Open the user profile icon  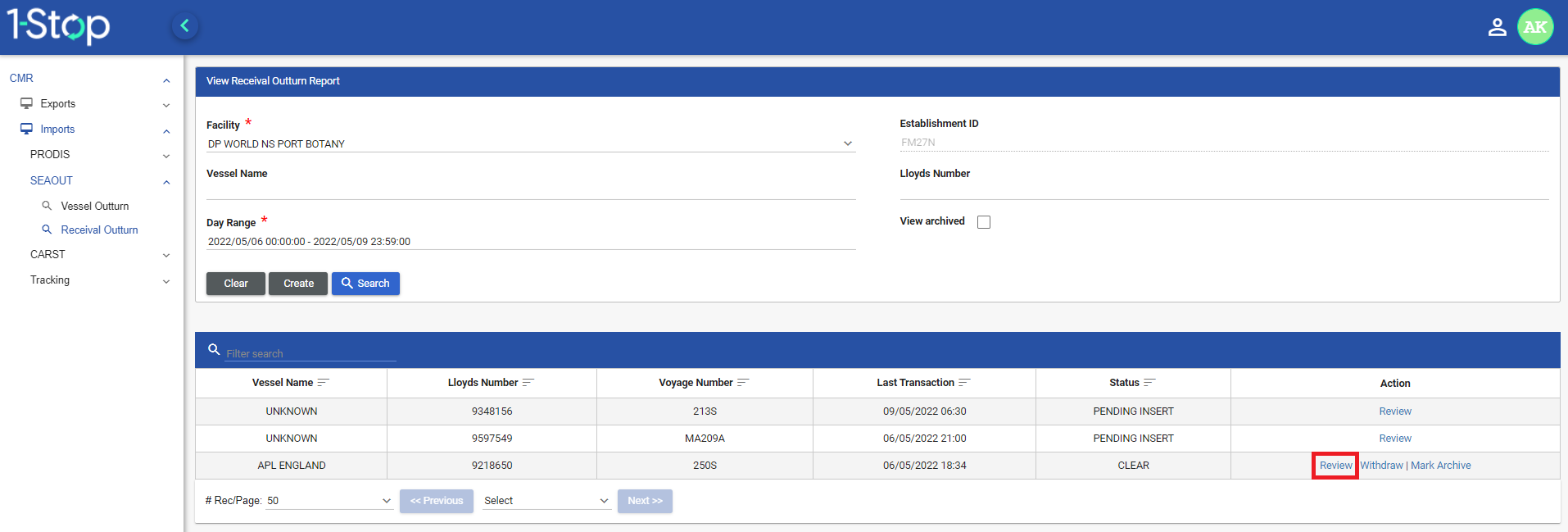click(x=1497, y=27)
